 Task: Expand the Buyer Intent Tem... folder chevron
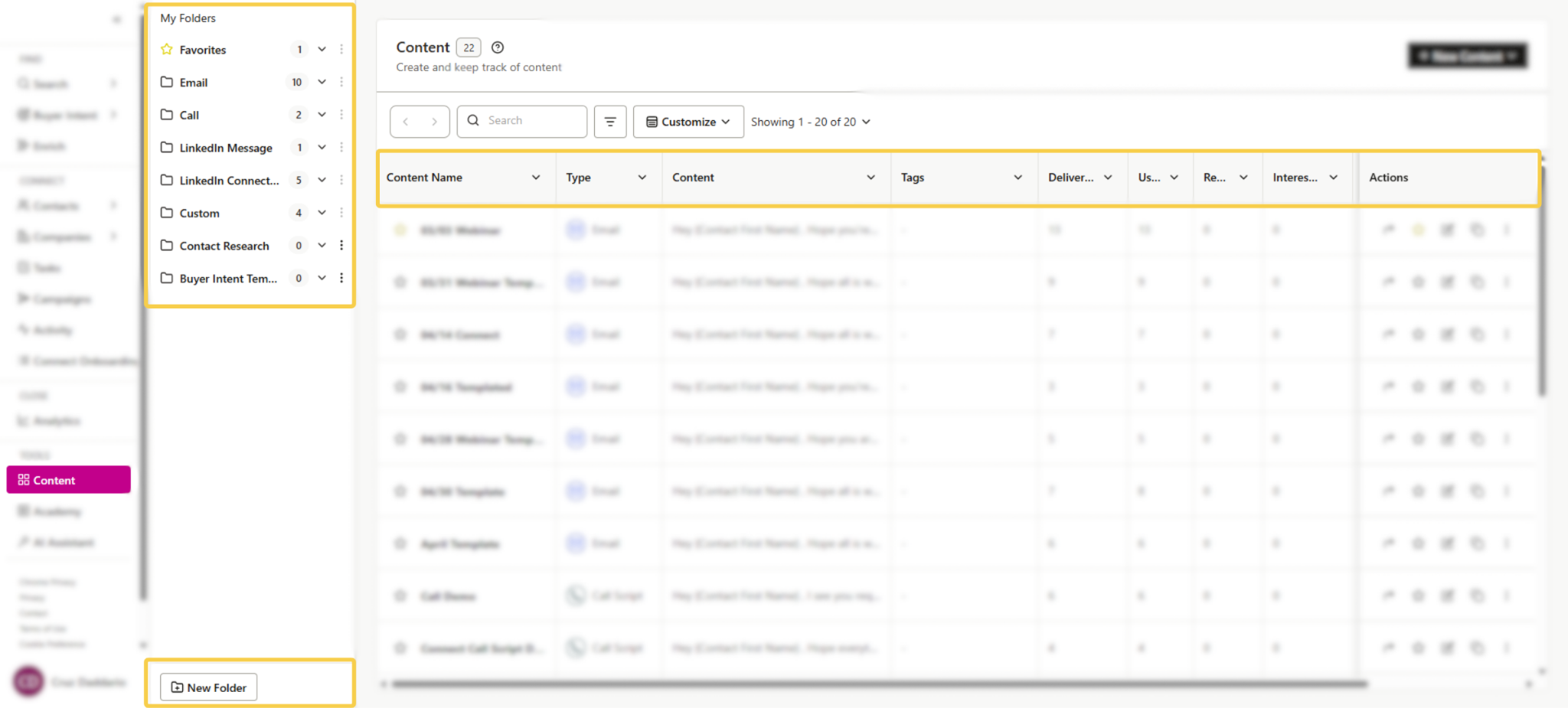pyautogui.click(x=322, y=278)
